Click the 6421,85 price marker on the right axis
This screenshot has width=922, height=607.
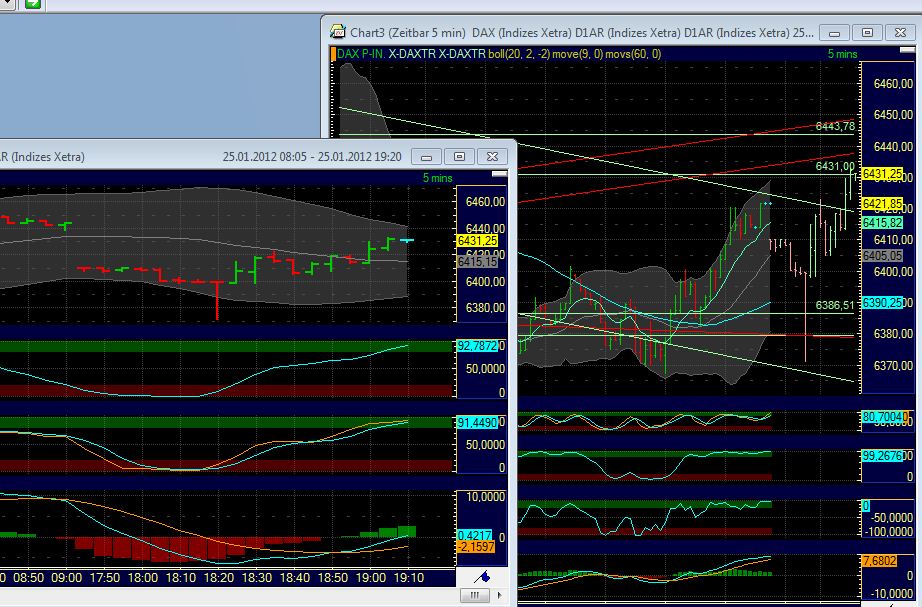click(880, 203)
